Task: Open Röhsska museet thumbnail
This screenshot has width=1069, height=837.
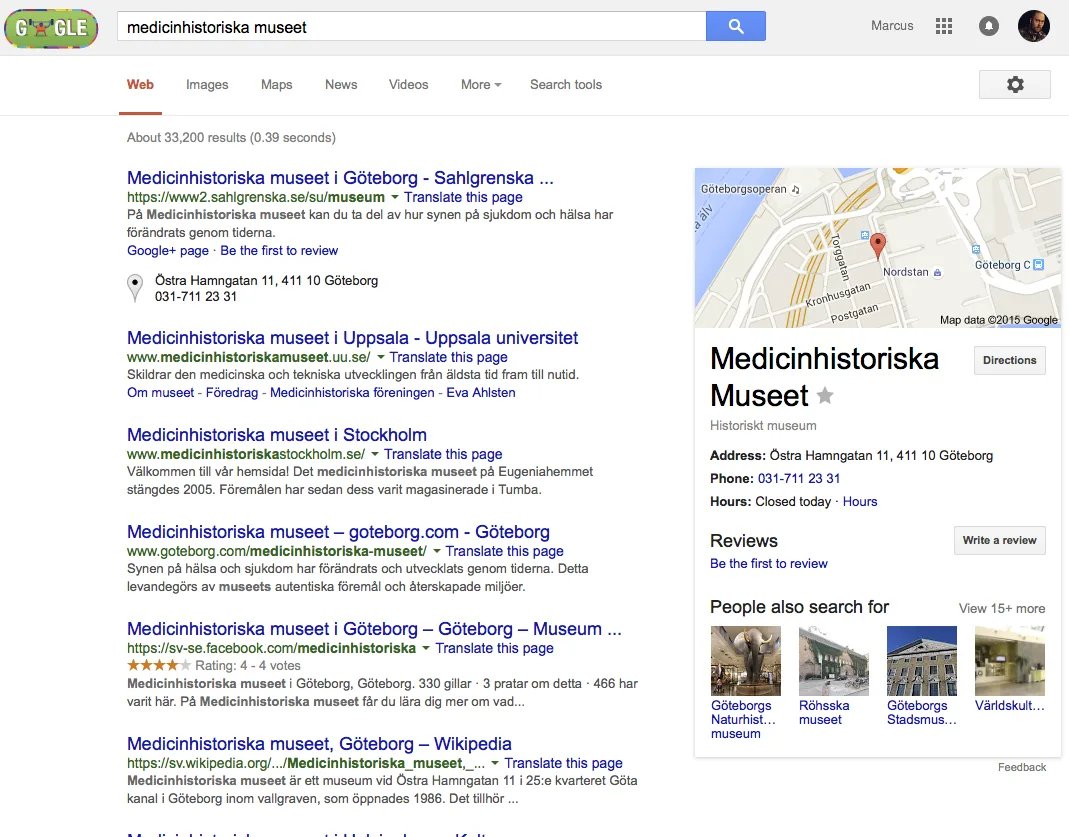Action: point(834,660)
